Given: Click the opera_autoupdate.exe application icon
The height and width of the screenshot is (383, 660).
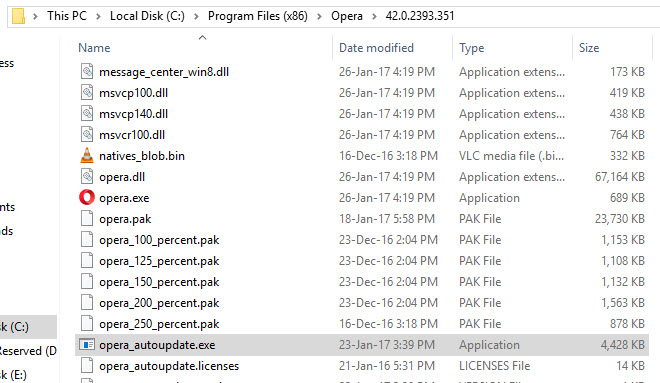Looking at the screenshot, I should [x=87, y=345].
